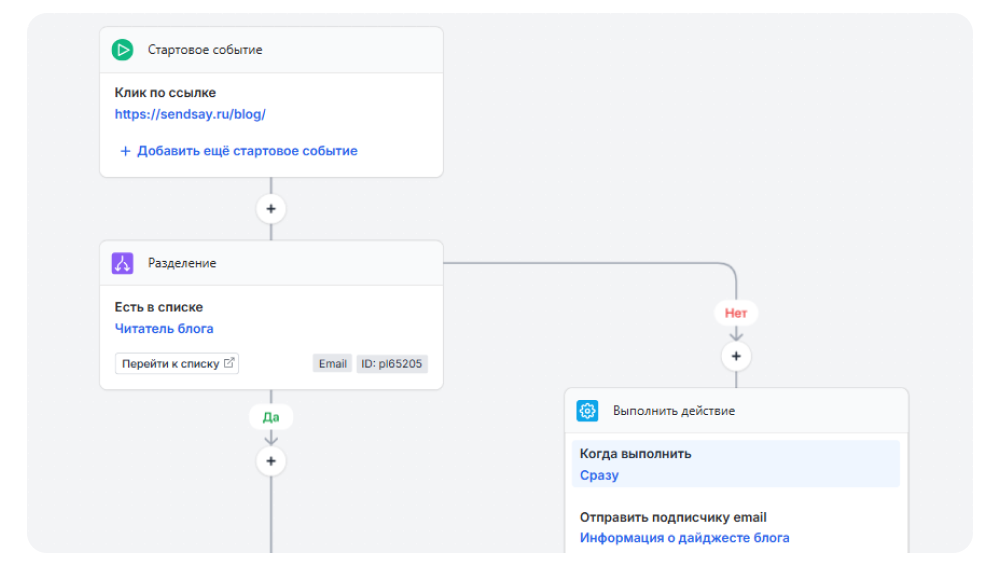This screenshot has width=1000, height=565.
Task: Click the ID: pl65205 badge
Action: tap(392, 364)
